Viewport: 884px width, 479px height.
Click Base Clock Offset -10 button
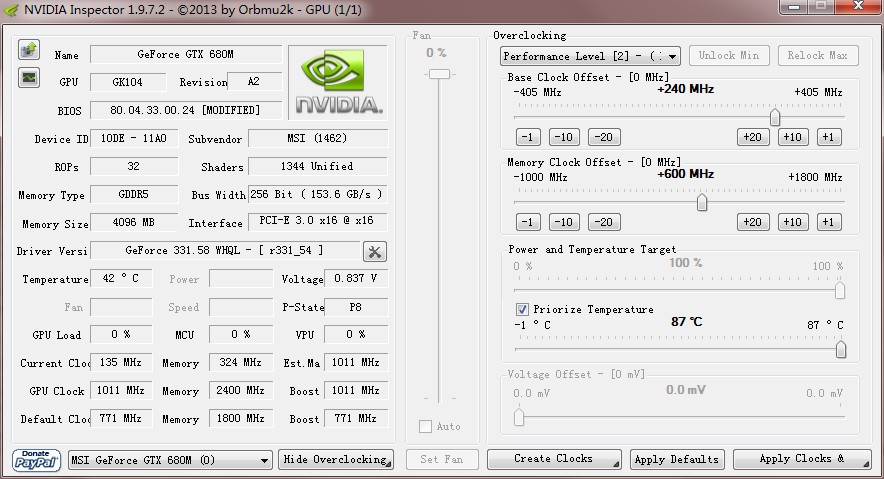click(x=564, y=137)
